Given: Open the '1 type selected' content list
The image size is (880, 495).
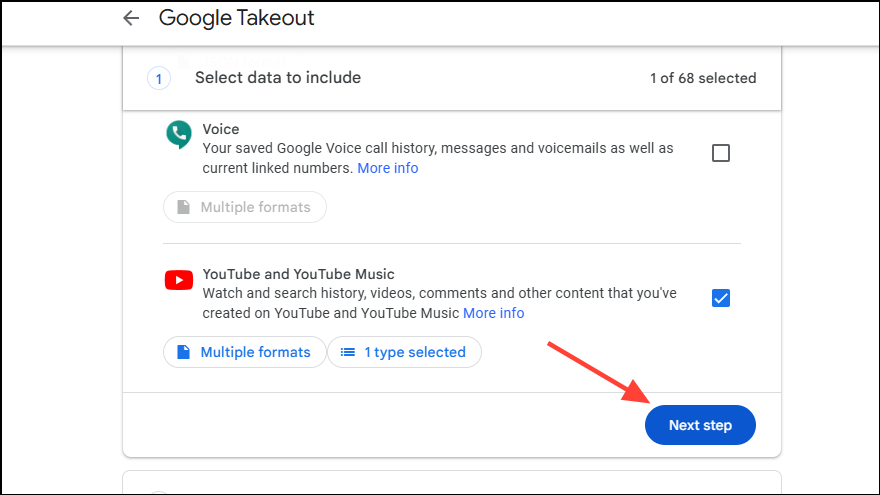Looking at the screenshot, I should 404,352.
